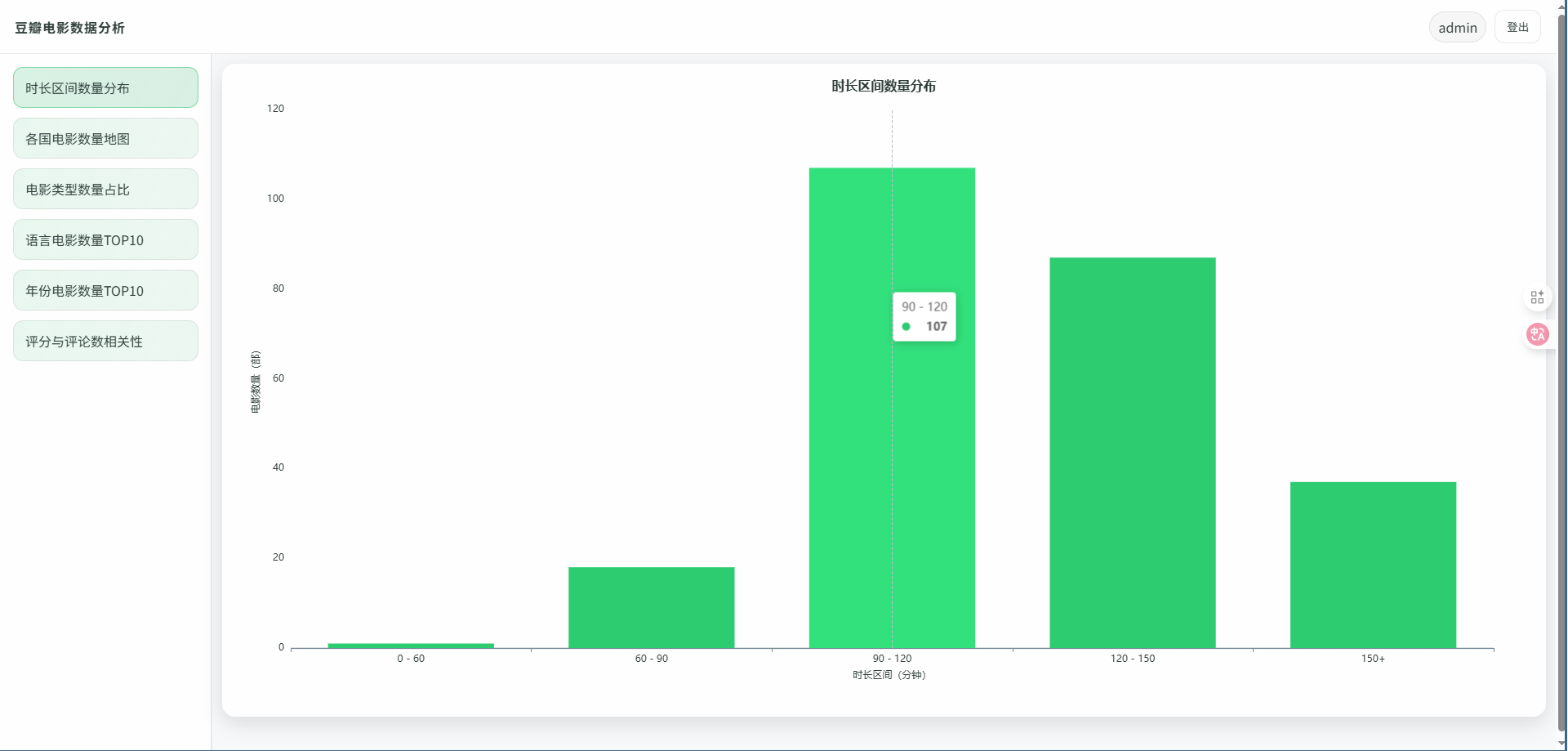Screen dimensions: 1568x751
Task: Click the chart title 时长区间数量分布
Action: pos(884,87)
